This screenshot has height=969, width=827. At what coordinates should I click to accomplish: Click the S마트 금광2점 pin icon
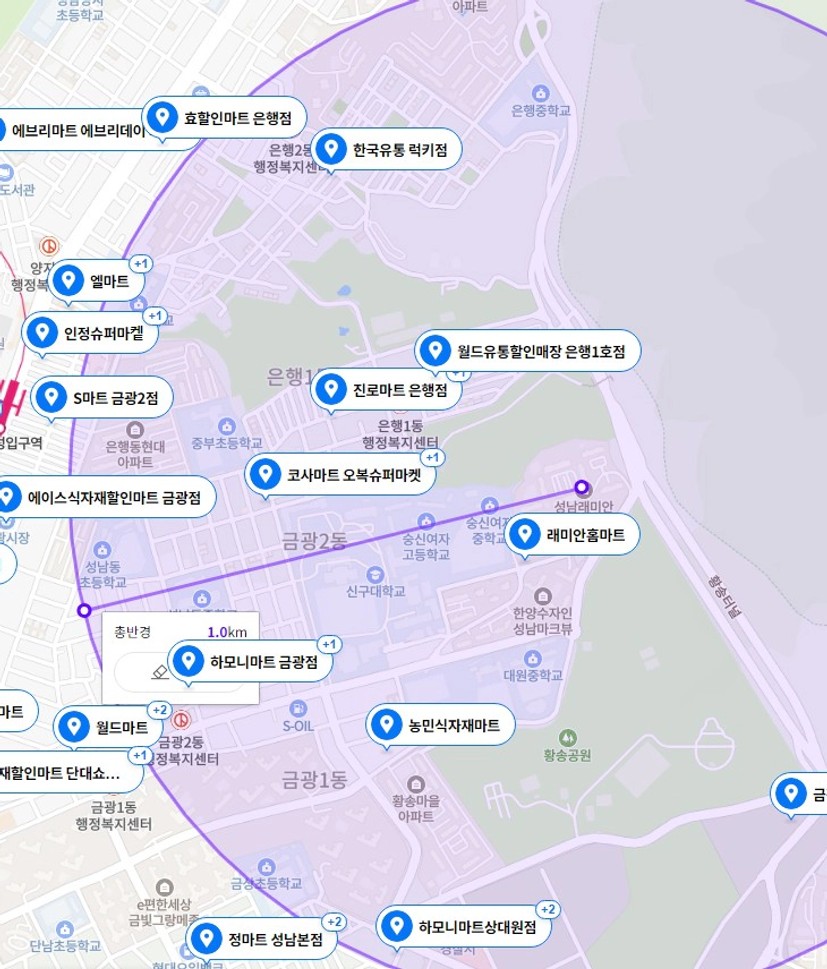51,397
